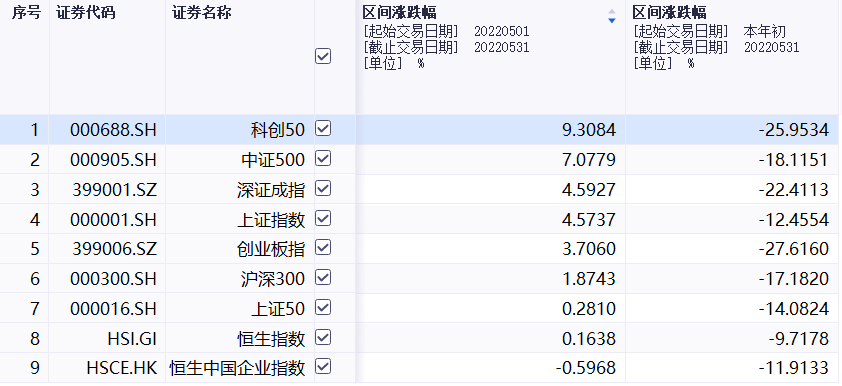Select the year-to-date value -12.4554
842x386 pixels.
pos(794,220)
